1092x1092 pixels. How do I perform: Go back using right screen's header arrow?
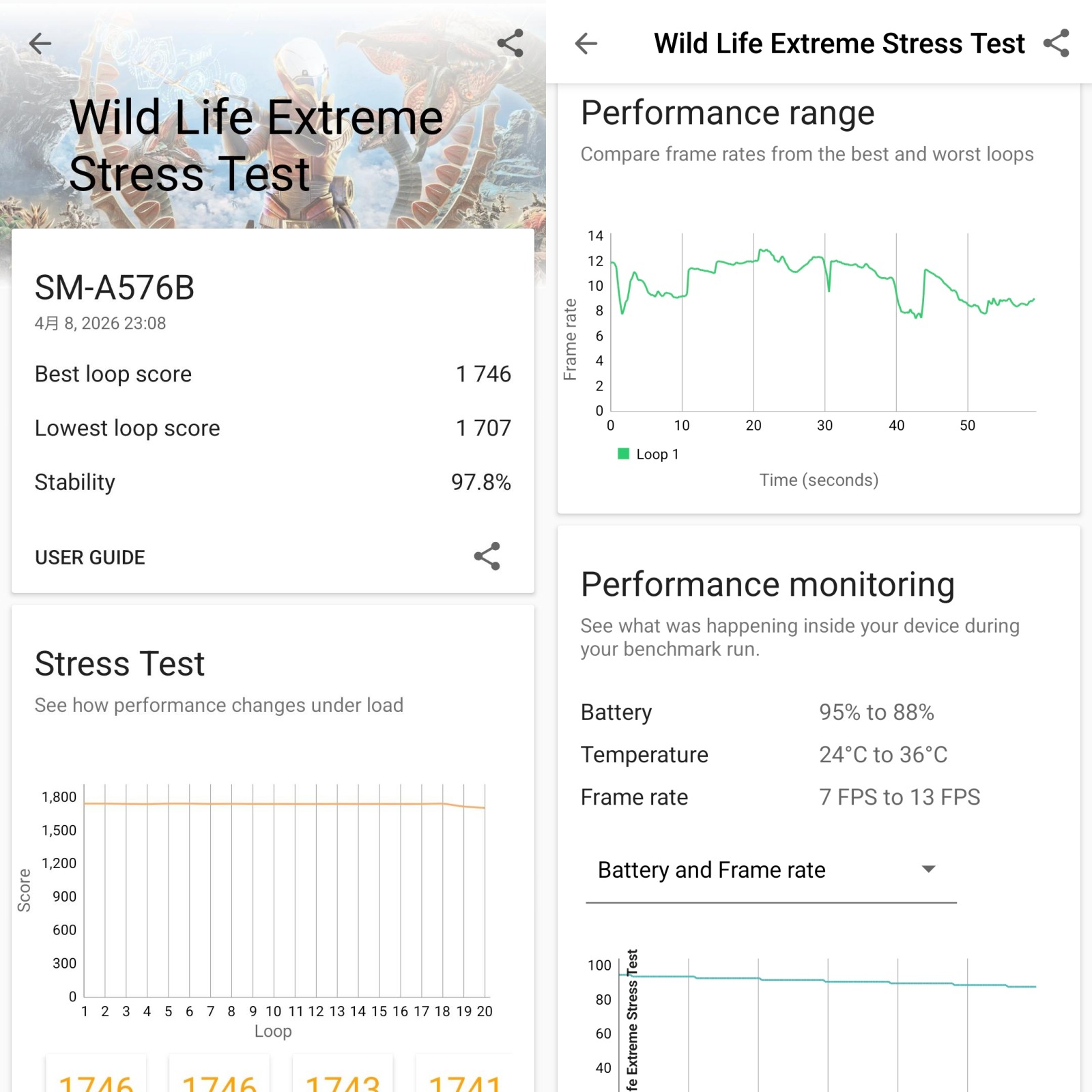point(586,44)
